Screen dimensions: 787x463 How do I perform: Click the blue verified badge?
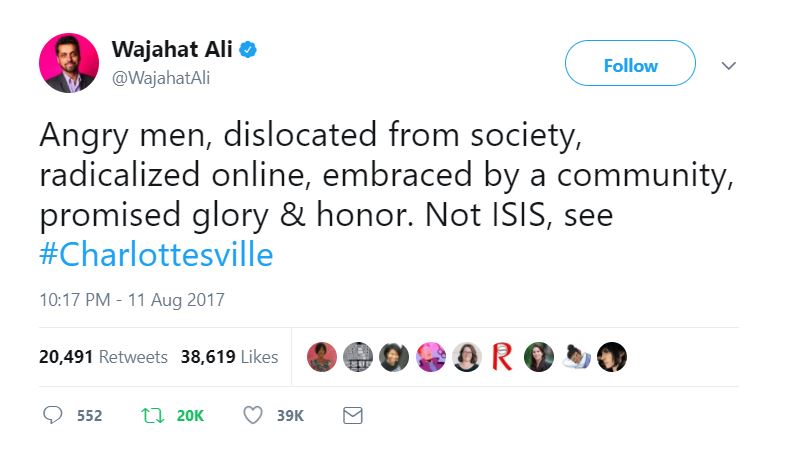[248, 49]
